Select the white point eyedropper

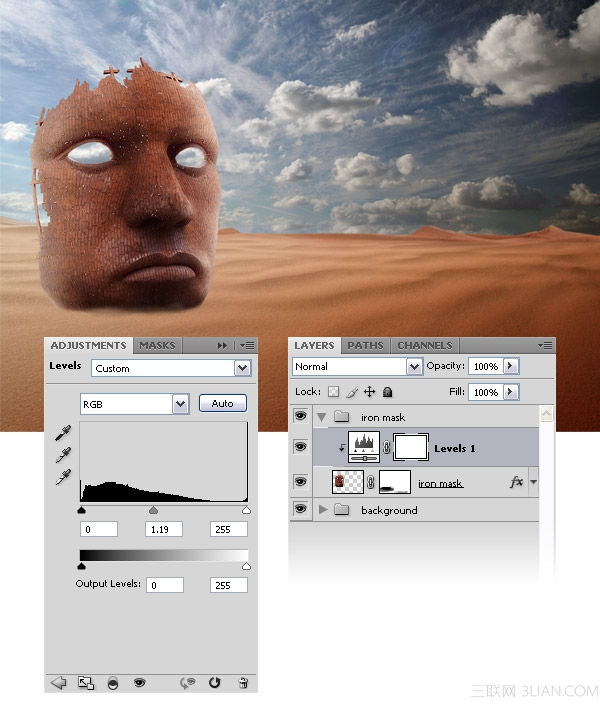point(63,477)
